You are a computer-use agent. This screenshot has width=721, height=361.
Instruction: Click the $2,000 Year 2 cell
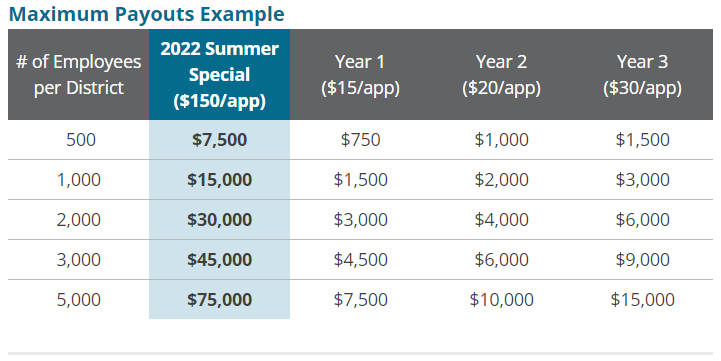click(501, 180)
